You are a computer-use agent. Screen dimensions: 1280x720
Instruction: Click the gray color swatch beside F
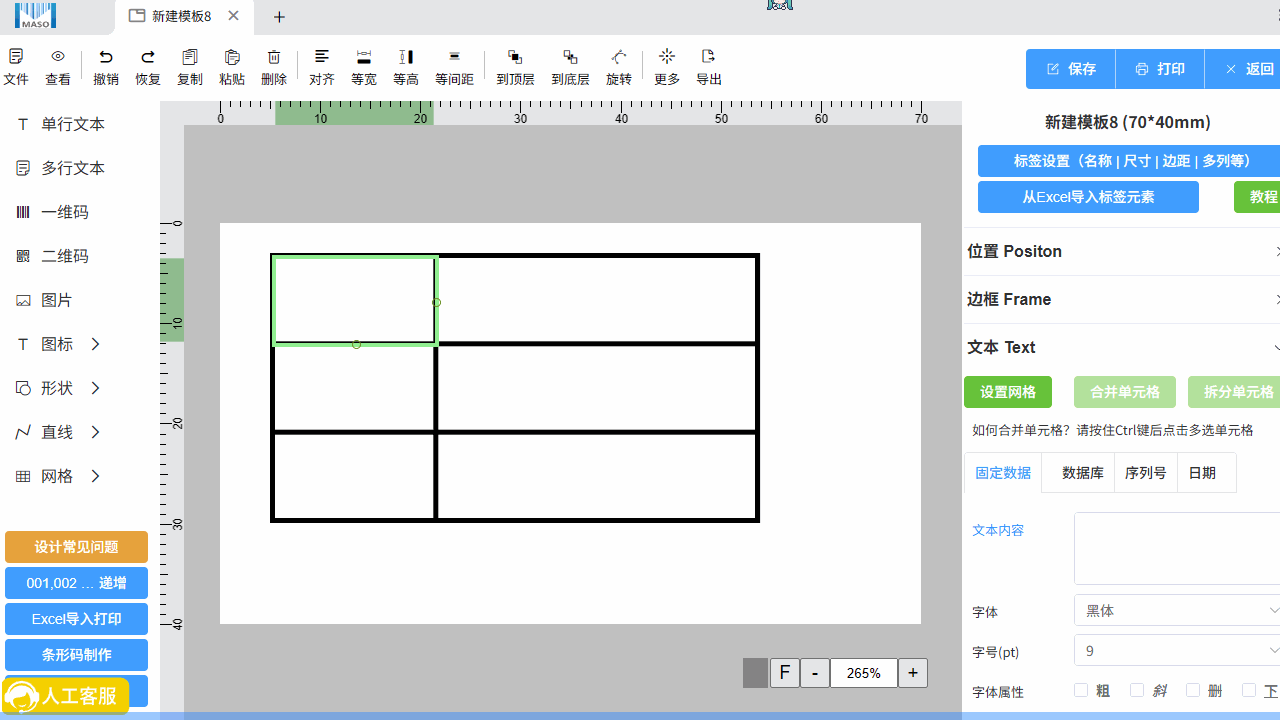point(755,673)
